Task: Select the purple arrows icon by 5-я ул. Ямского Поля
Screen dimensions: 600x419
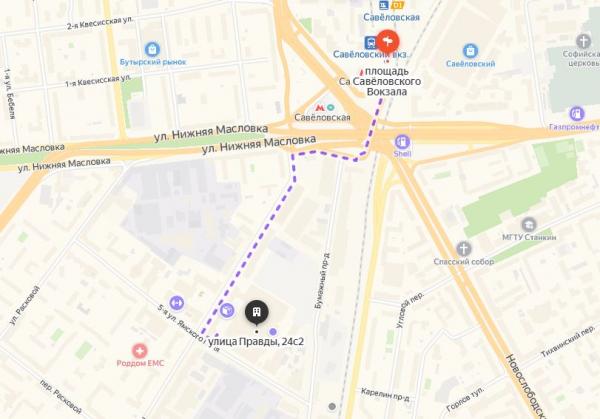Action: point(176,303)
